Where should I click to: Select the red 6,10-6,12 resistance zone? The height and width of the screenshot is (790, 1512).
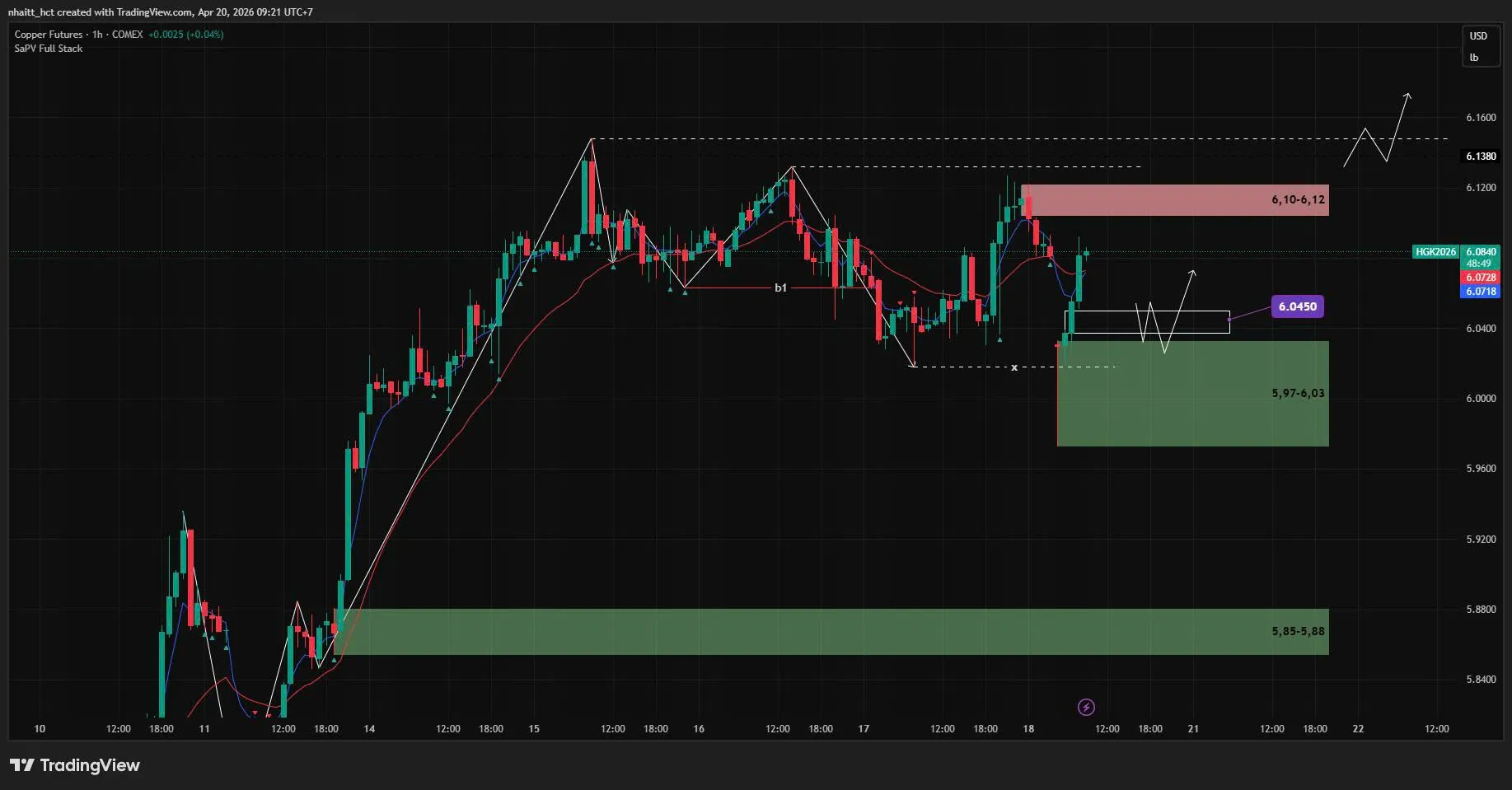[1174, 200]
